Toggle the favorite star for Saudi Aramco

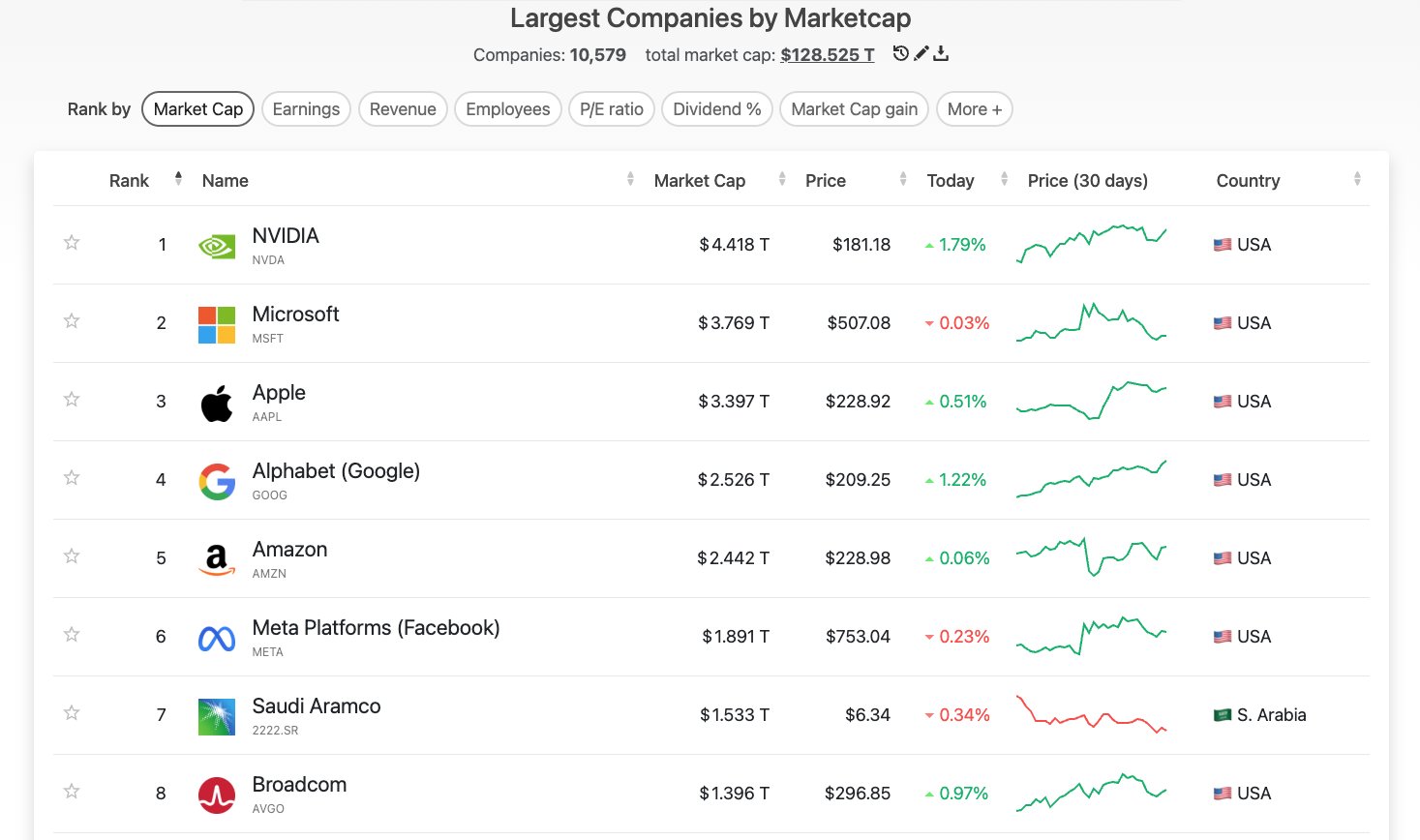(72, 713)
